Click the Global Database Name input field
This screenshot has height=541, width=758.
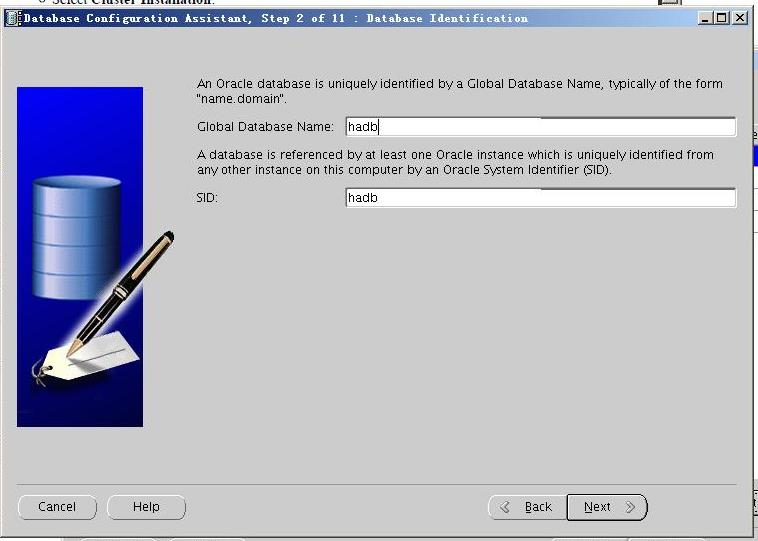click(541, 127)
